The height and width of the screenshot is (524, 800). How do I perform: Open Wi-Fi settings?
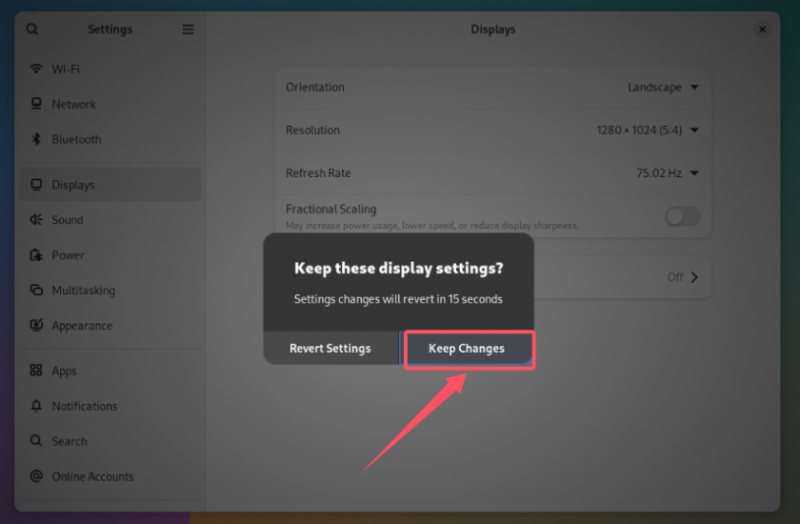(x=110, y=68)
